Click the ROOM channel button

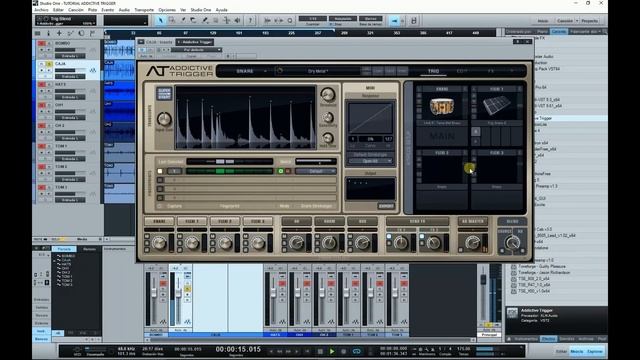pos(329,221)
